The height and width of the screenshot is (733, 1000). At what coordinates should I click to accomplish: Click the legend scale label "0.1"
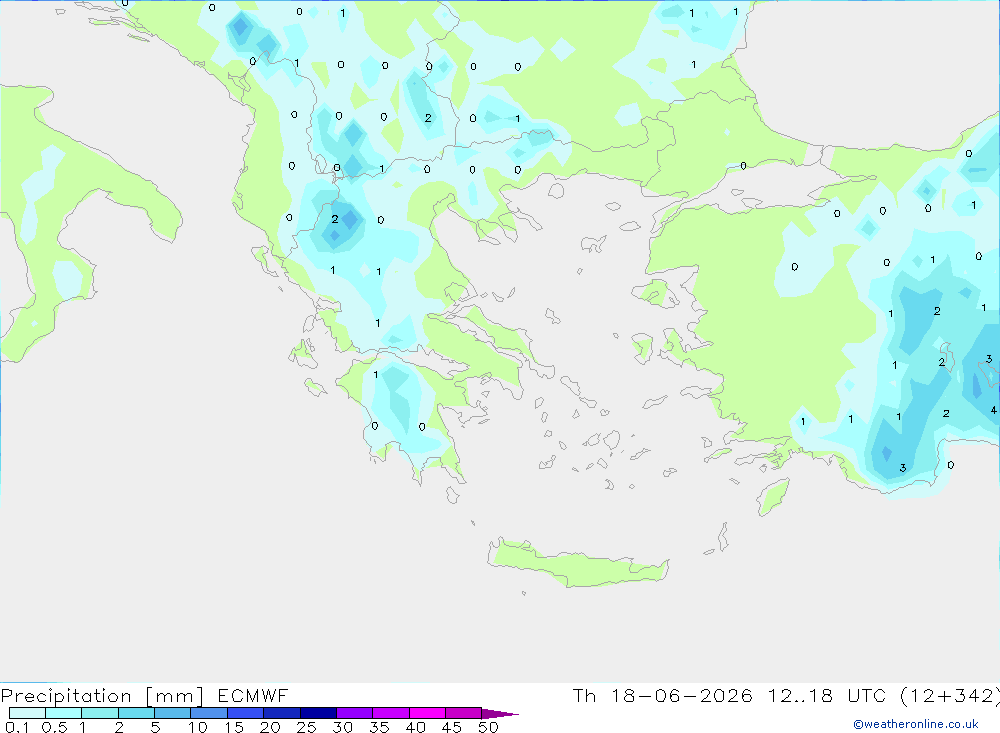point(17,727)
